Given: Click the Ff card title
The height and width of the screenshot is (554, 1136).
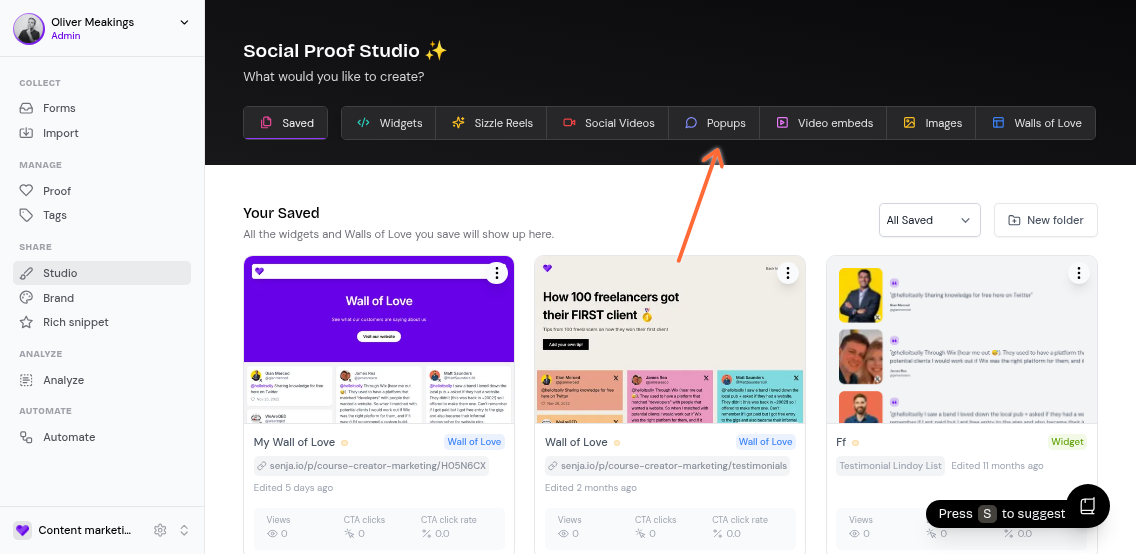Looking at the screenshot, I should [841, 442].
